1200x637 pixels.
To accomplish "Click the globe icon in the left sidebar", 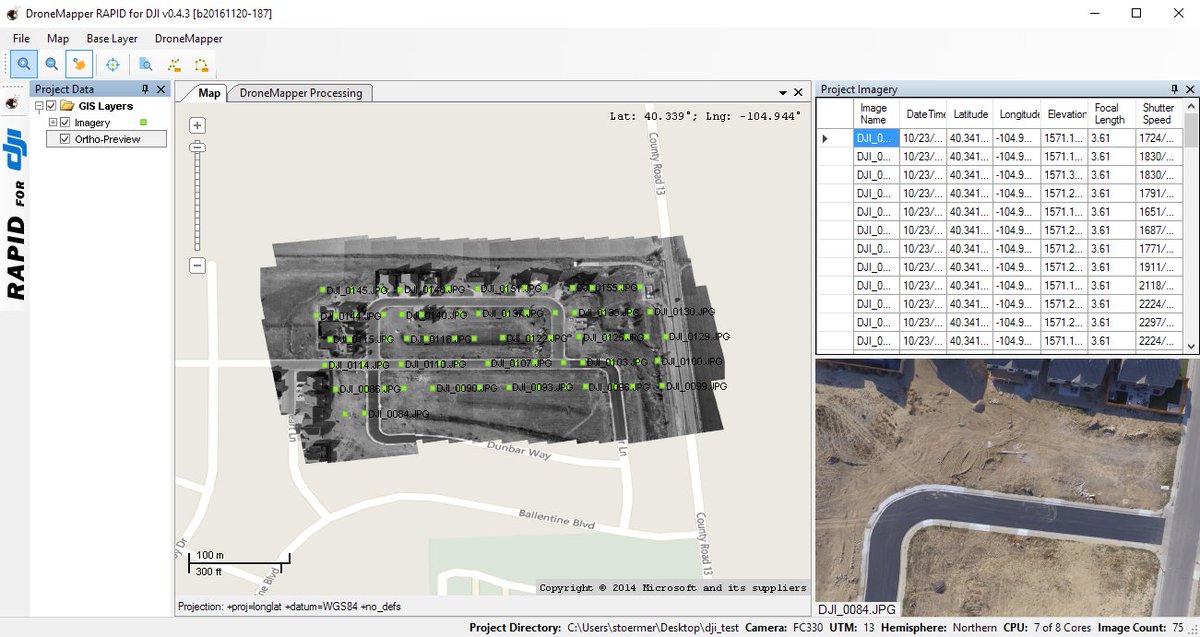I will [x=11, y=103].
